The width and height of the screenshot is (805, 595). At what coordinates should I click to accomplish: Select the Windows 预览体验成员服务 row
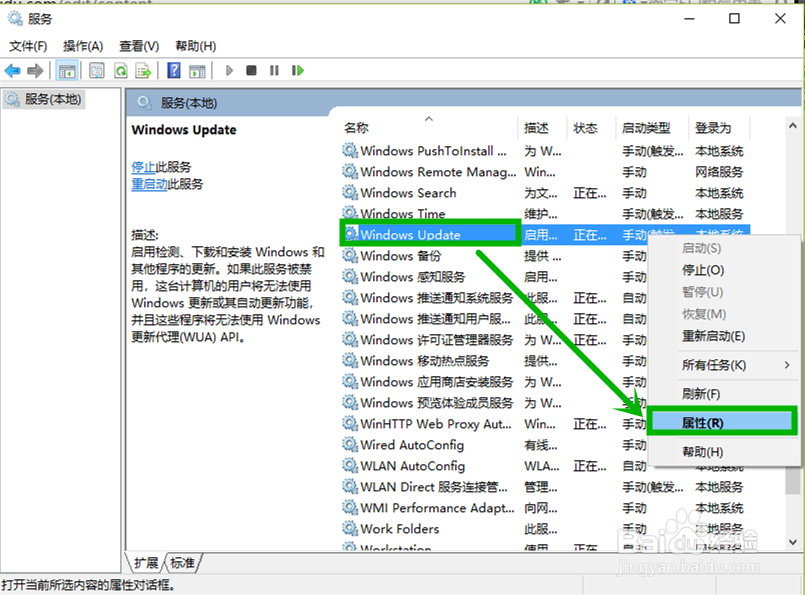[494, 403]
